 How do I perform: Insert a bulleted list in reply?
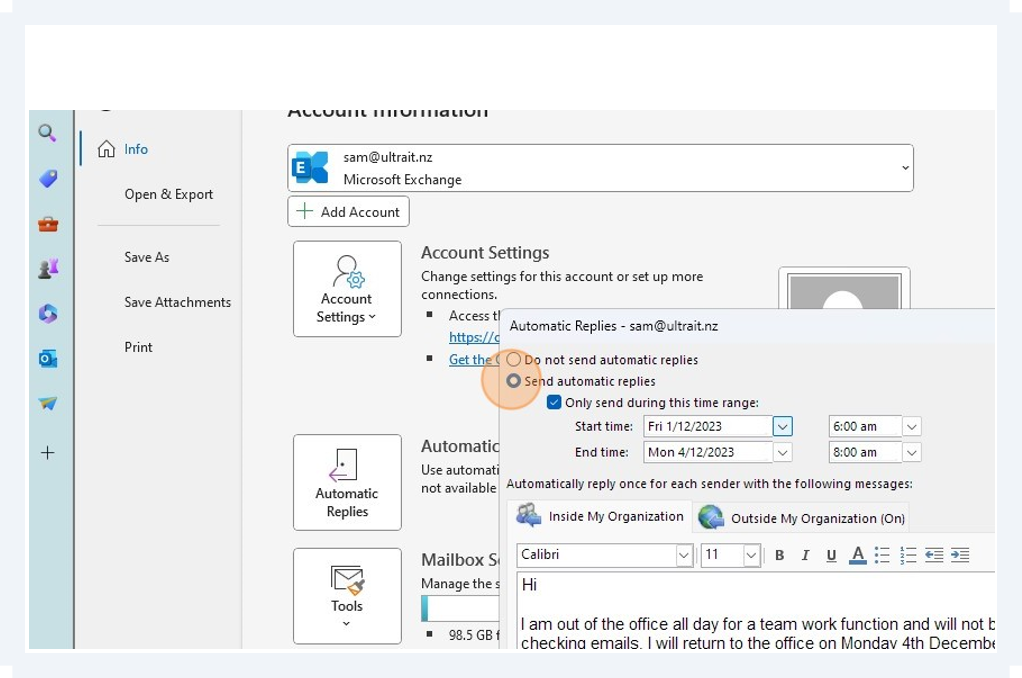[x=882, y=555]
